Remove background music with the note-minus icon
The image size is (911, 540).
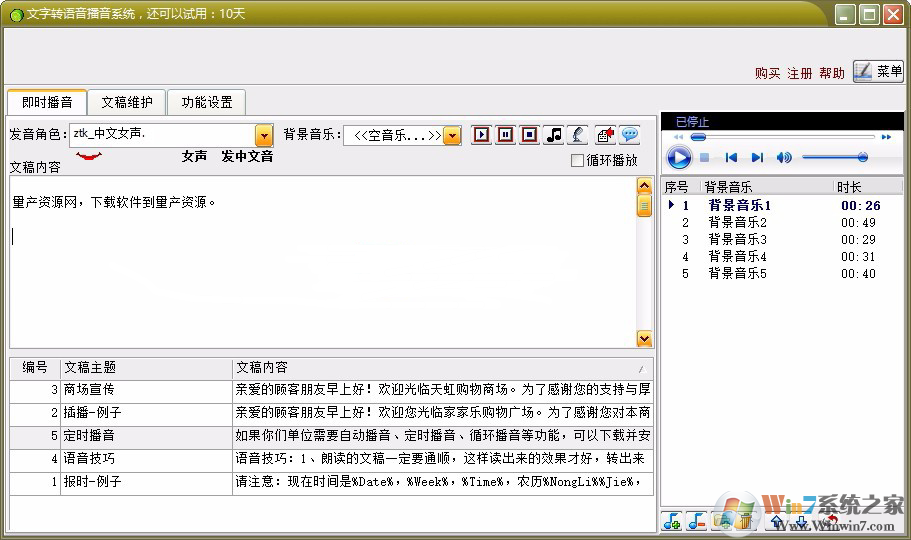[x=697, y=521]
